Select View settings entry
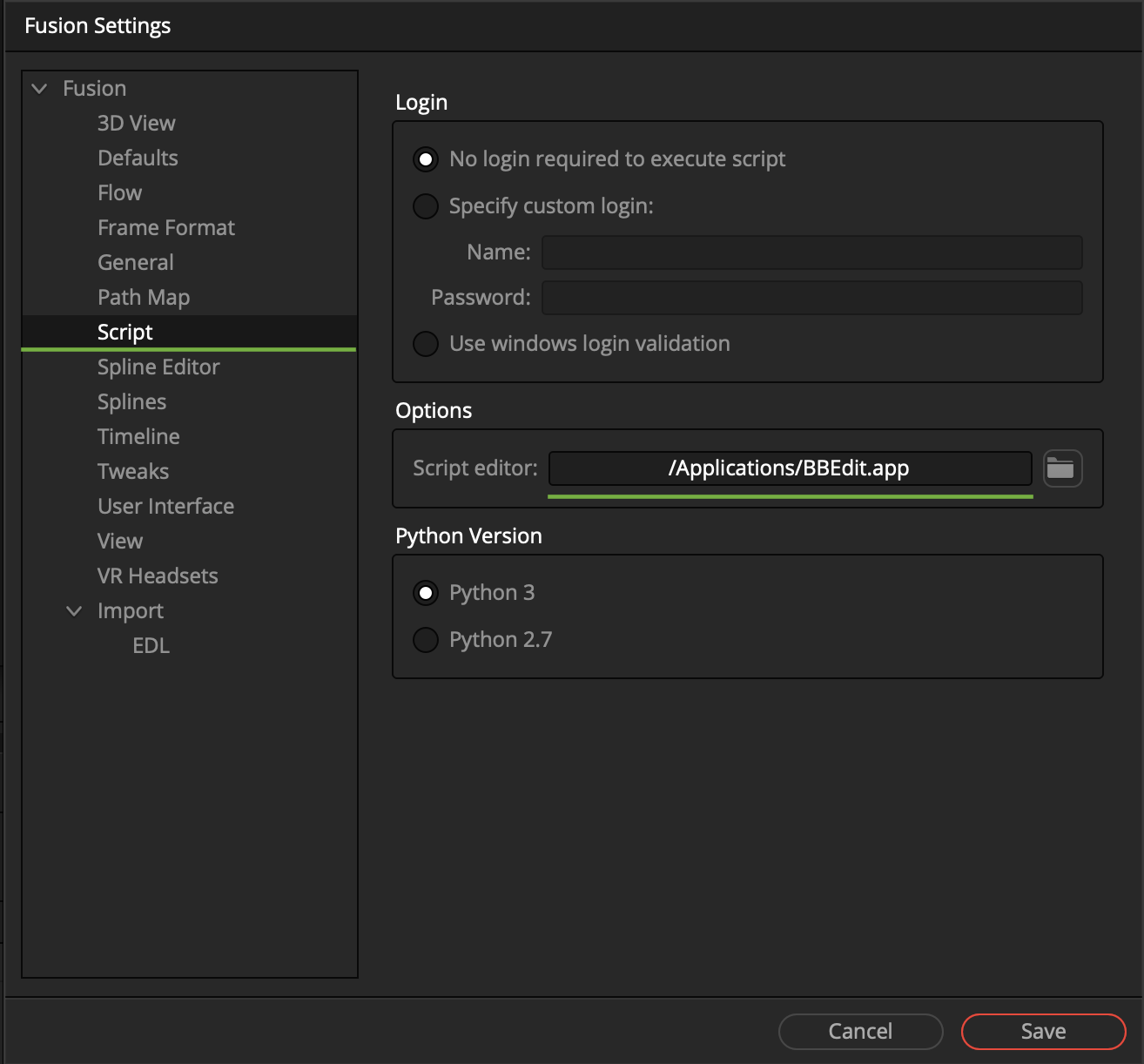 coord(120,542)
